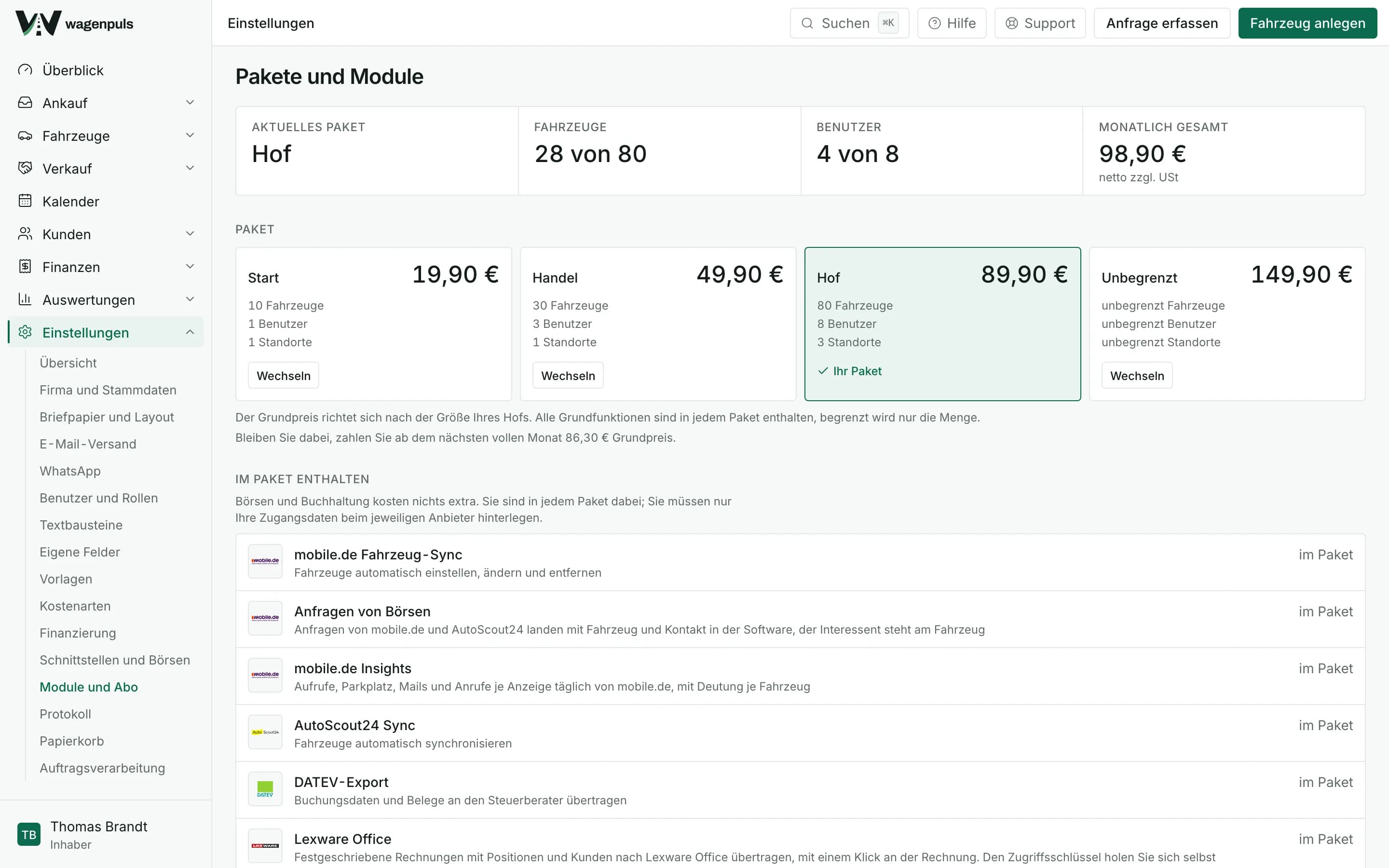Open Schnittstellen und Börsen
This screenshot has width=1389, height=868.
tap(115, 660)
